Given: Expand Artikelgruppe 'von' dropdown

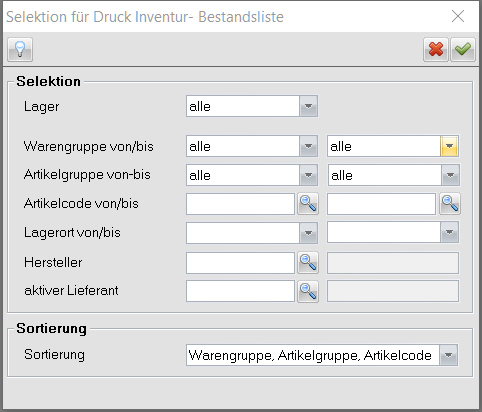Looking at the screenshot, I should [x=308, y=175].
